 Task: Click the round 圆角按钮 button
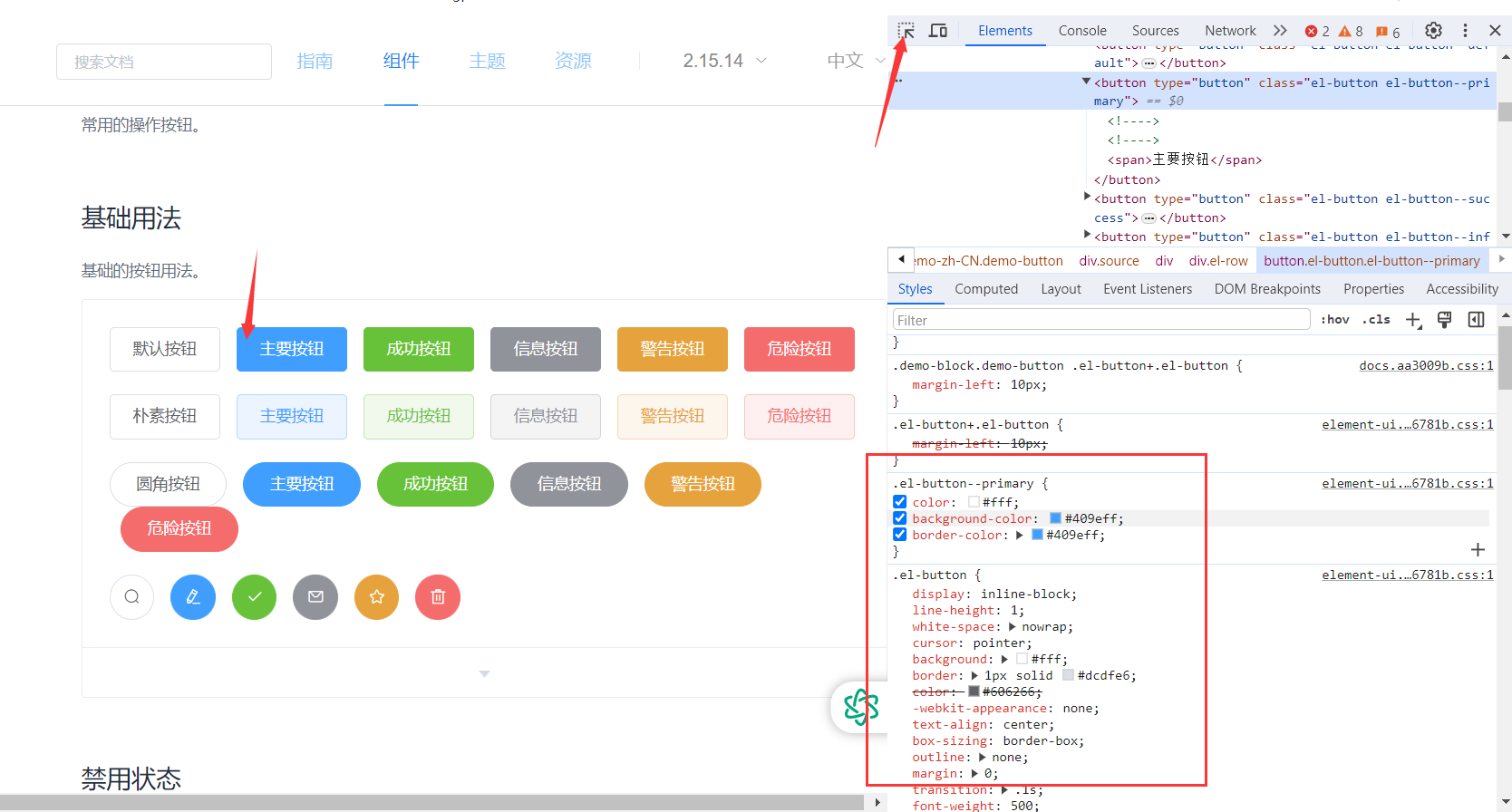tap(168, 484)
